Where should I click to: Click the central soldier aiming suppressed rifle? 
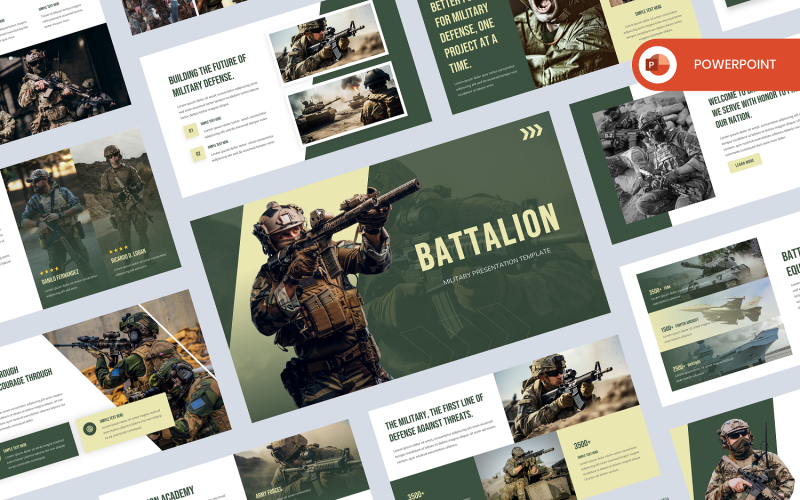327,296
